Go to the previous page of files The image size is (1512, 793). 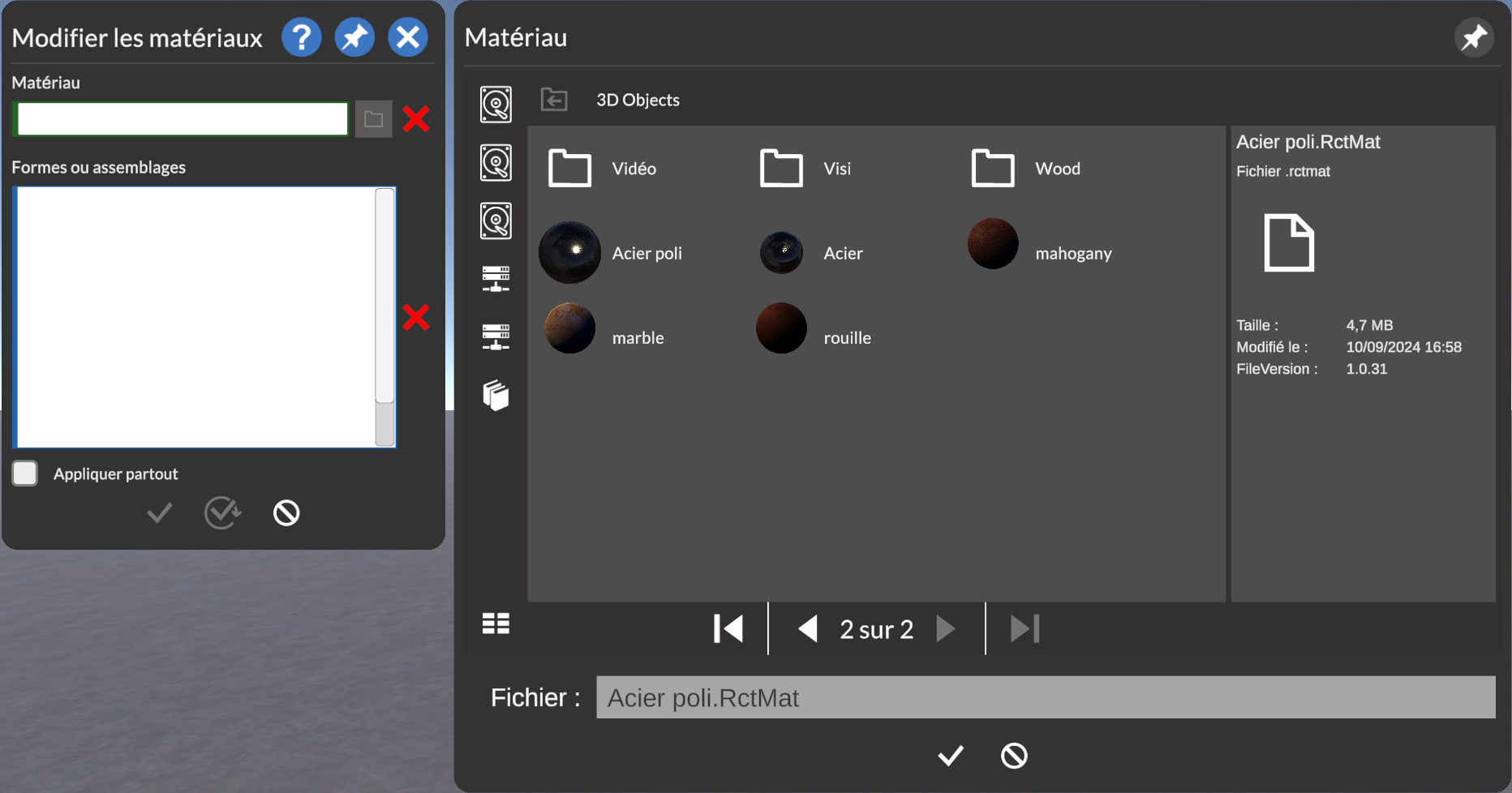(x=807, y=628)
